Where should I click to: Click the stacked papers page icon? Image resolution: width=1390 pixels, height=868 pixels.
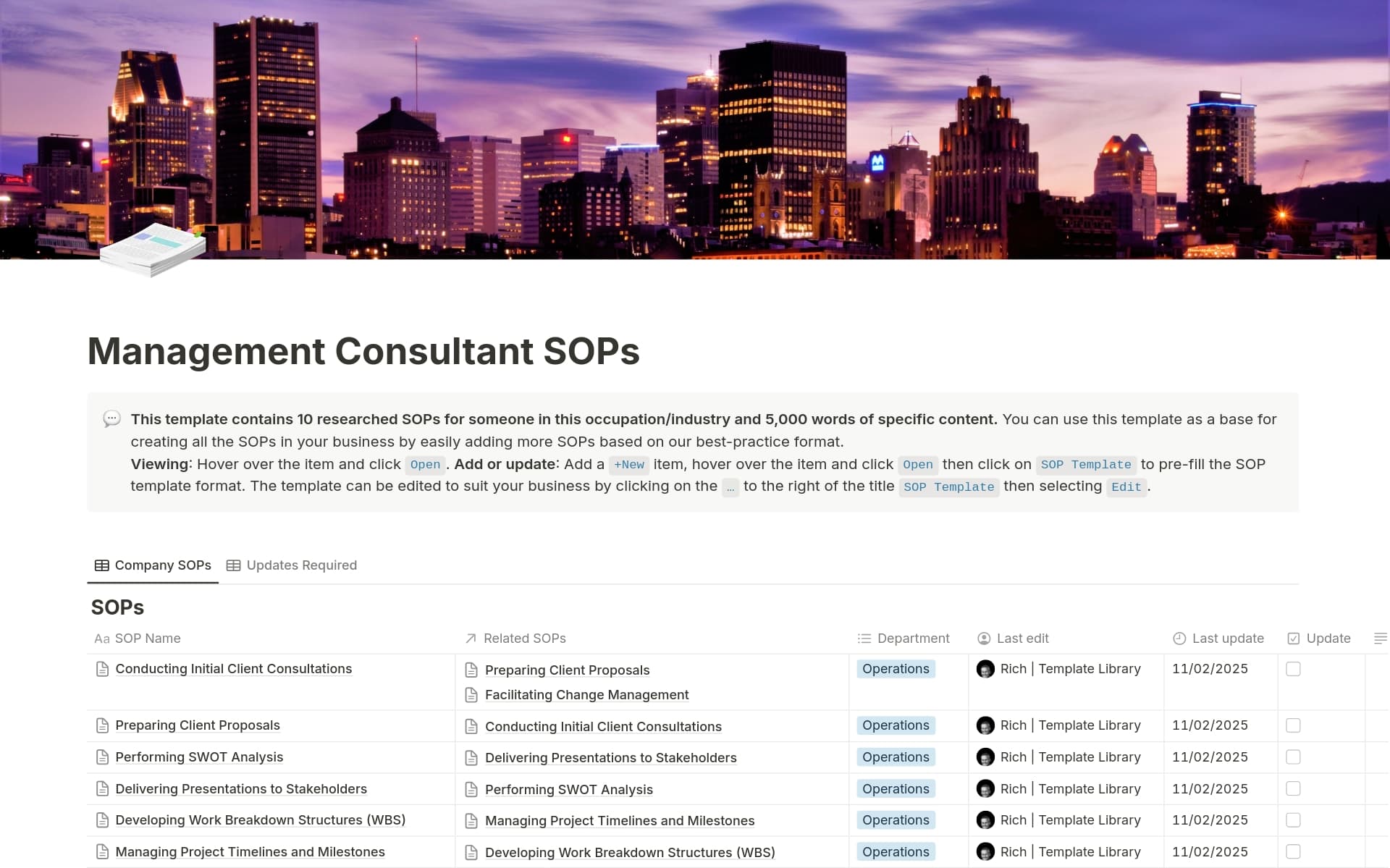tap(153, 250)
